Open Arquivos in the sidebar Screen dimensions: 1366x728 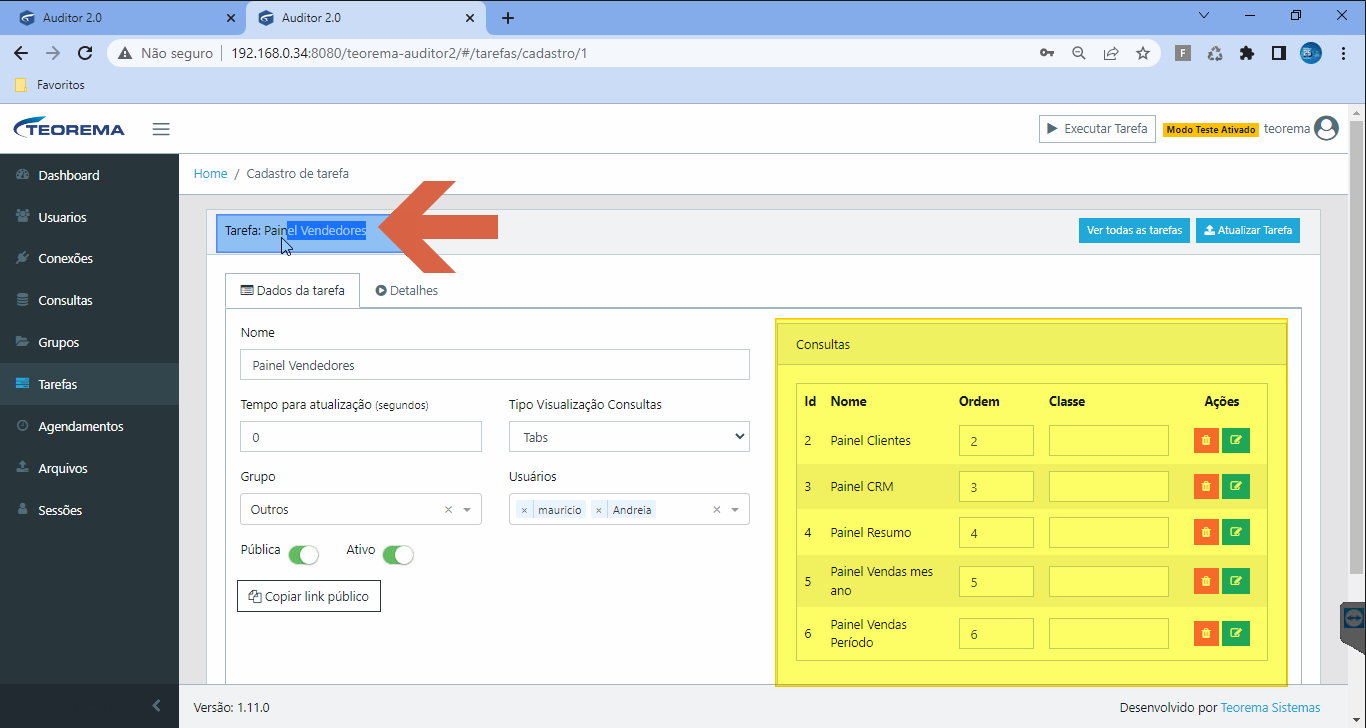pos(89,468)
